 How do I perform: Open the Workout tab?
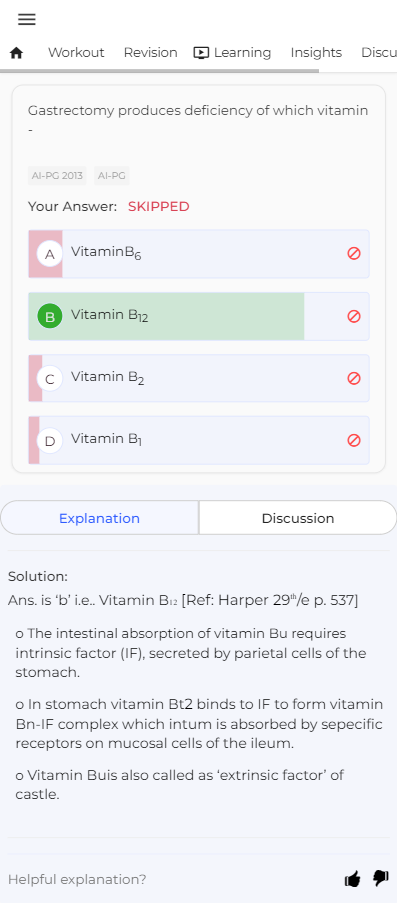tap(76, 53)
